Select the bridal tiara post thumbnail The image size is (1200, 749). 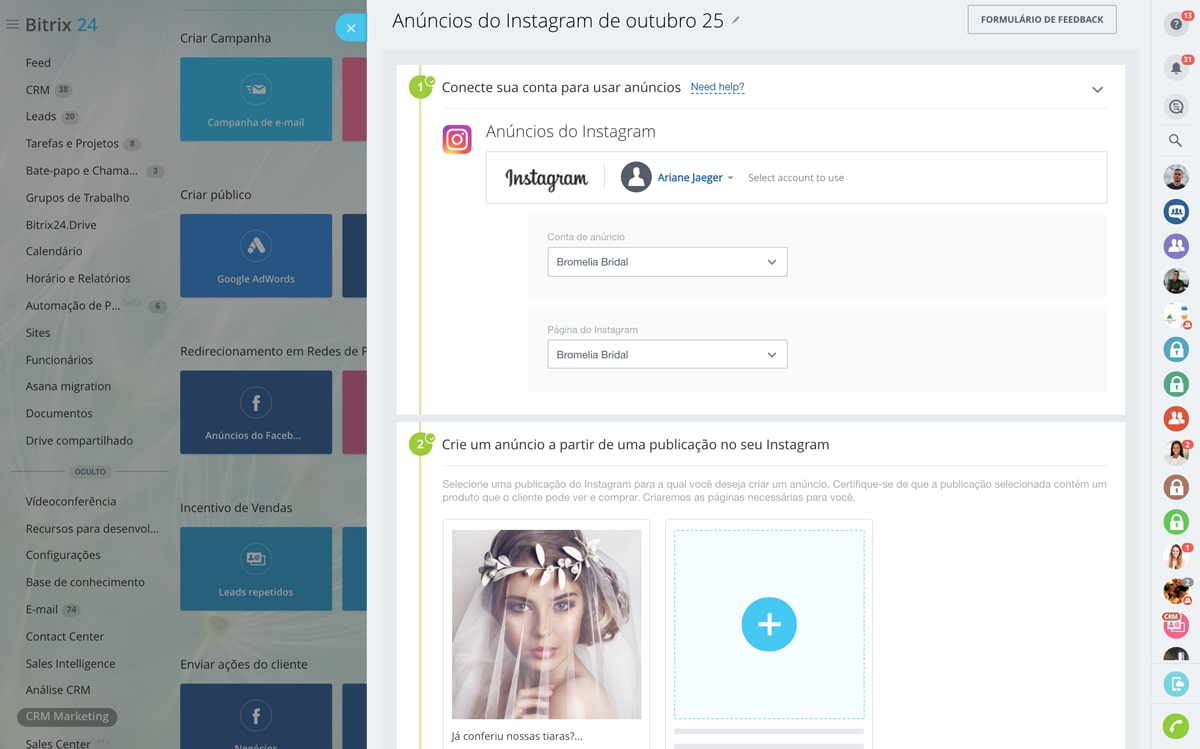(x=546, y=624)
